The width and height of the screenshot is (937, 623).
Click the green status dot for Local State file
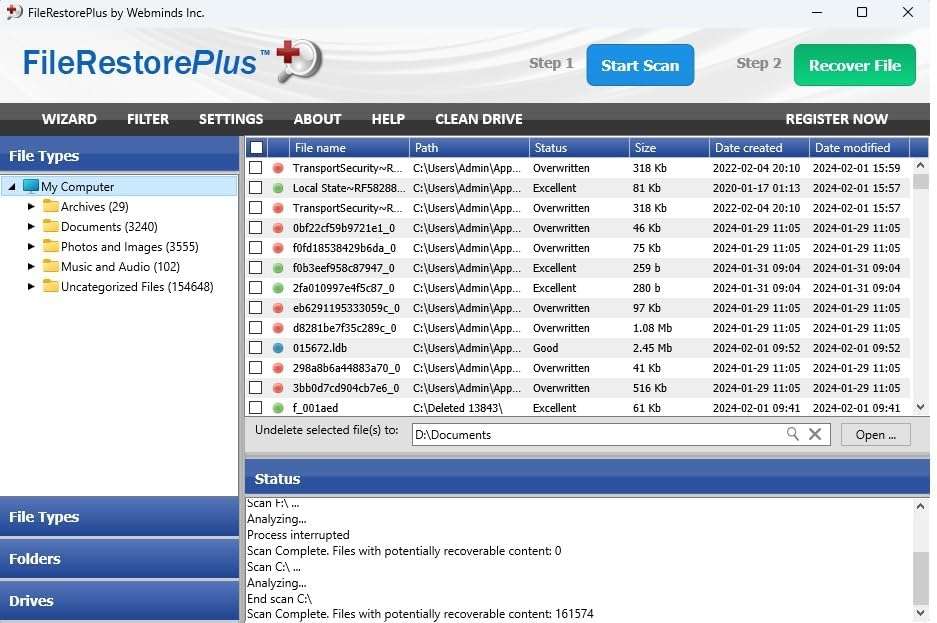[x=278, y=188]
